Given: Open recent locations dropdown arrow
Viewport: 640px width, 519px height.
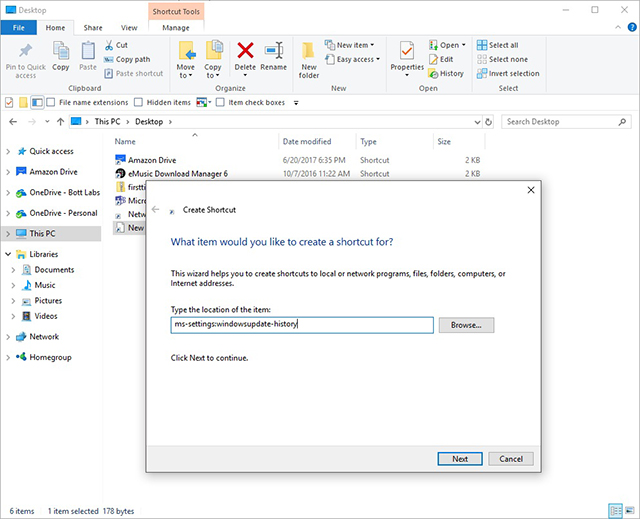Looking at the screenshot, I should (47, 122).
